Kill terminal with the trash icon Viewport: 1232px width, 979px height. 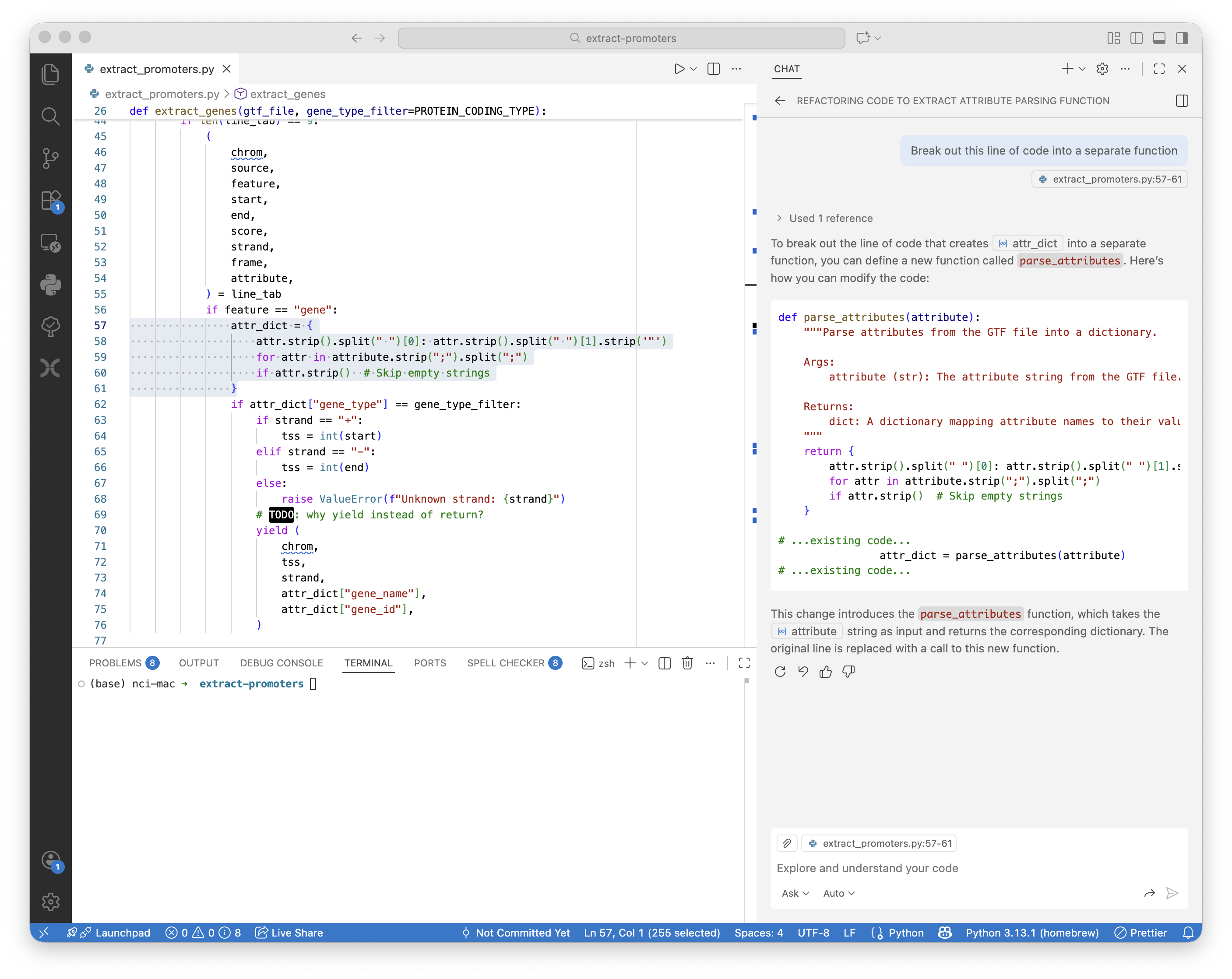pyautogui.click(x=687, y=663)
